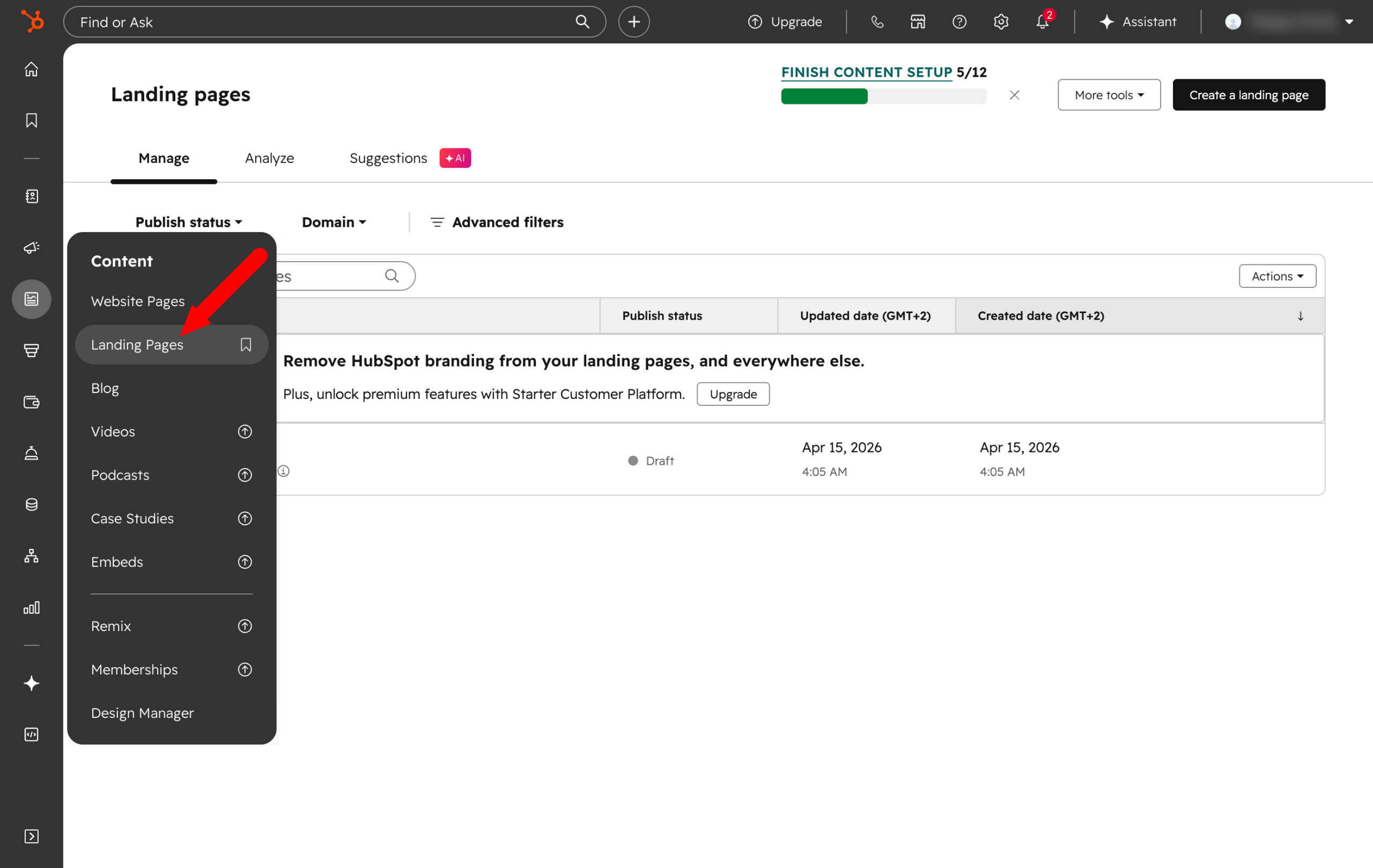Open the notifications bell
This screenshot has height=868, width=1373.
click(x=1042, y=21)
